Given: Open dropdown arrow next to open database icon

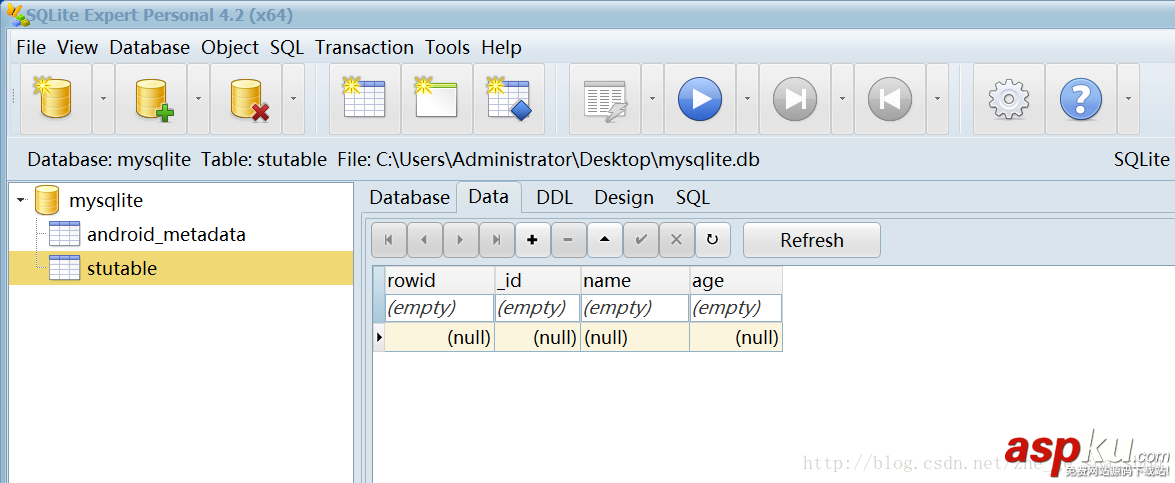Looking at the screenshot, I should [x=103, y=99].
